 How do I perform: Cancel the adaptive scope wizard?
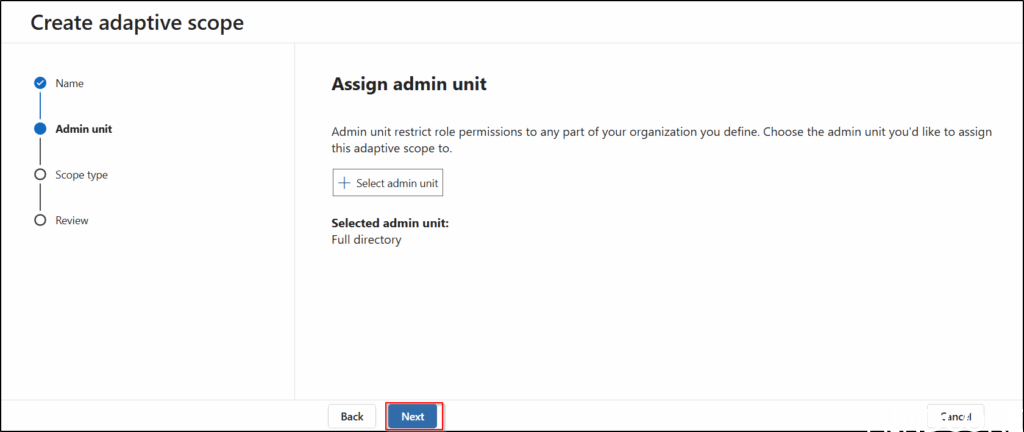point(955,416)
